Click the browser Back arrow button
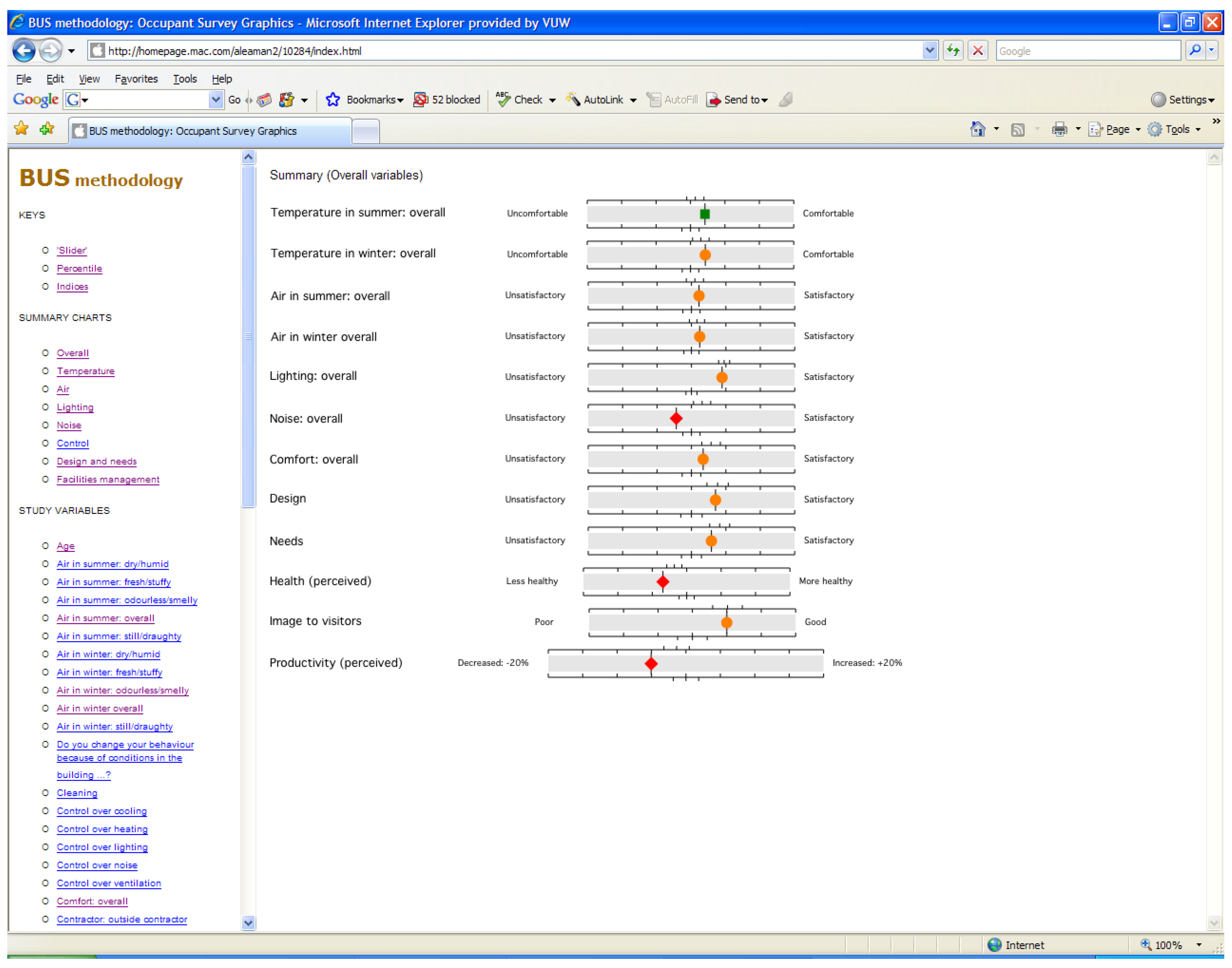Viewport: 1232px width, 968px height. (24, 51)
